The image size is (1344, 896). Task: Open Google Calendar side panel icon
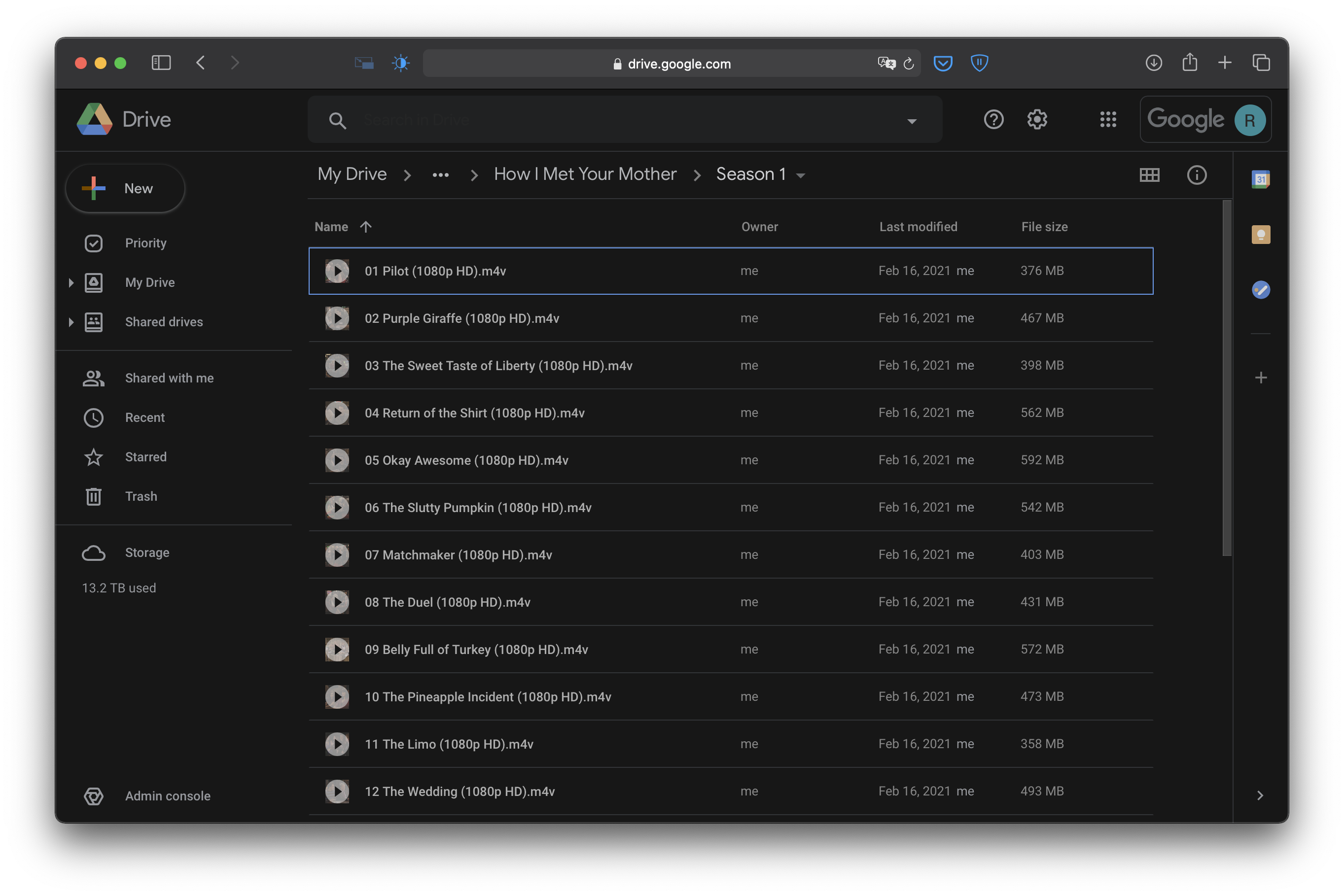click(x=1260, y=179)
